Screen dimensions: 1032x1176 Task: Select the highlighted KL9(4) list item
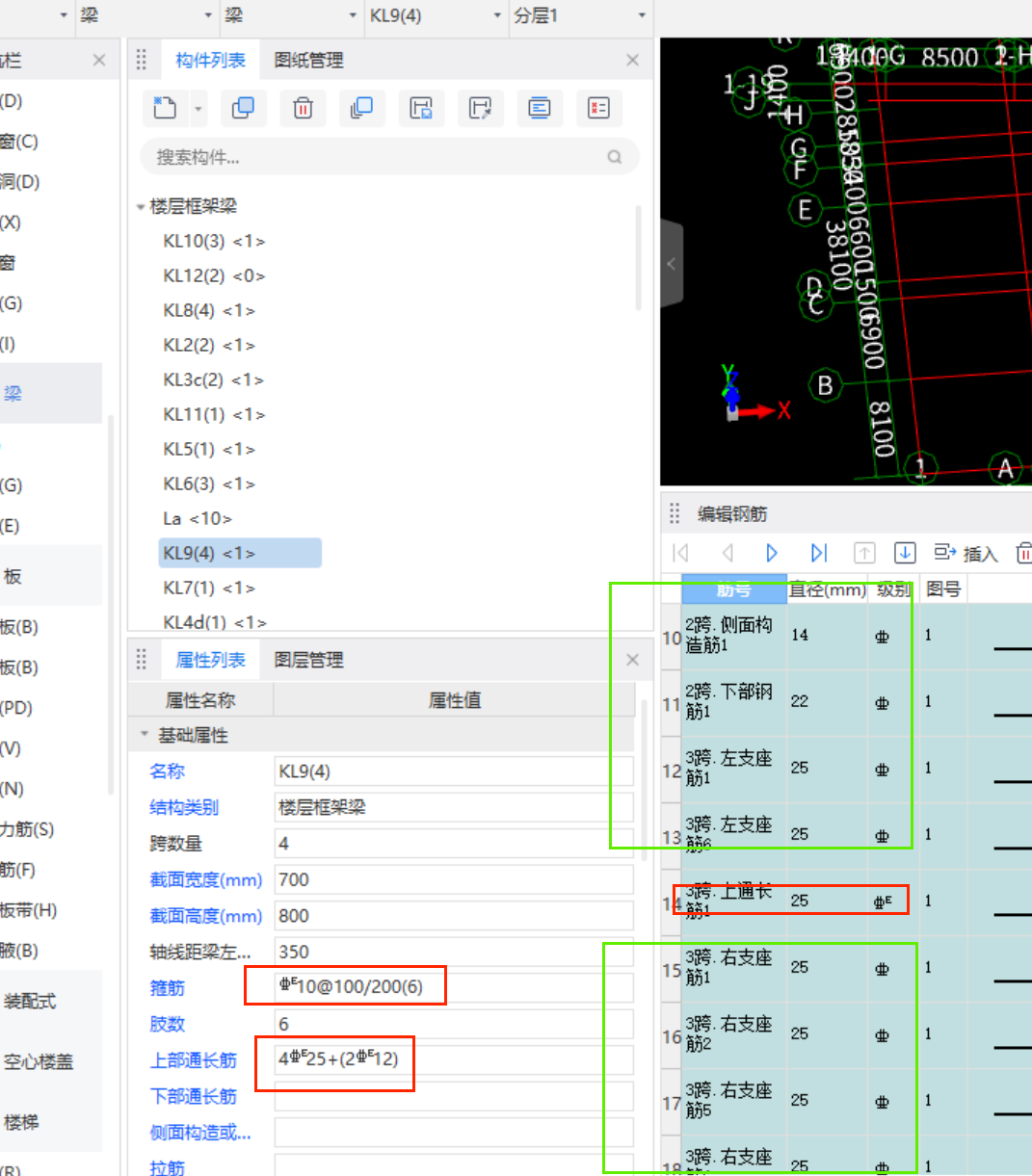tap(240, 553)
